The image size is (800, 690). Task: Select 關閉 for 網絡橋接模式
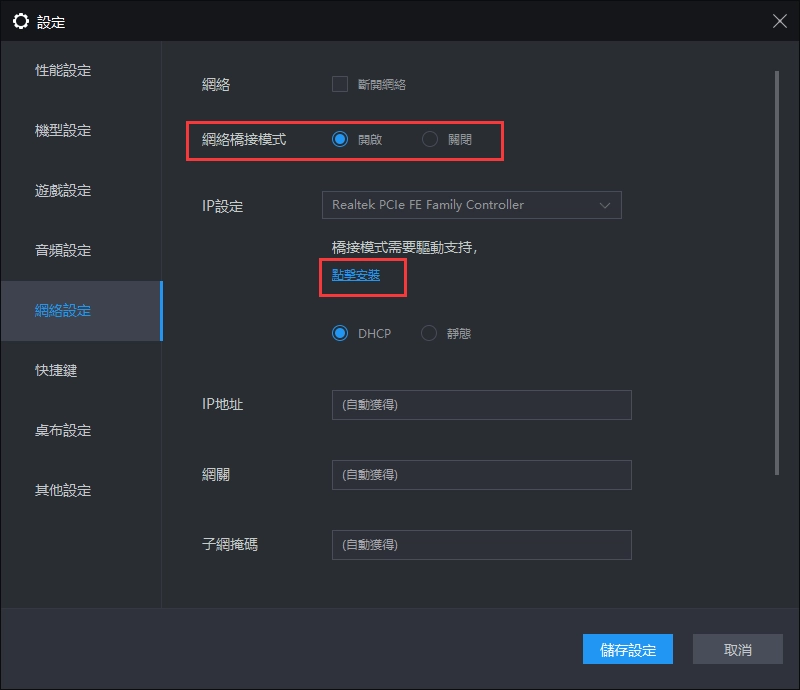click(x=430, y=139)
